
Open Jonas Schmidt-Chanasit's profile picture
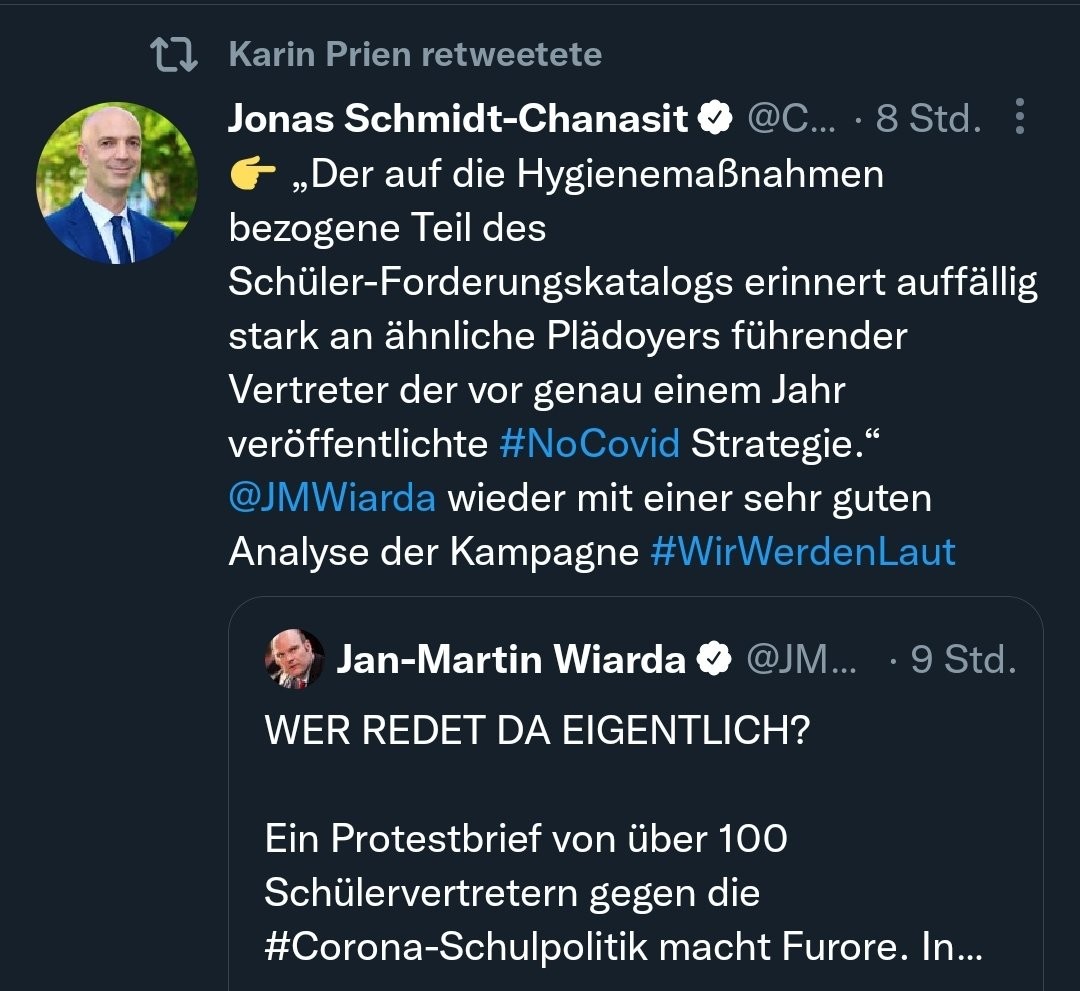pyautogui.click(x=117, y=183)
